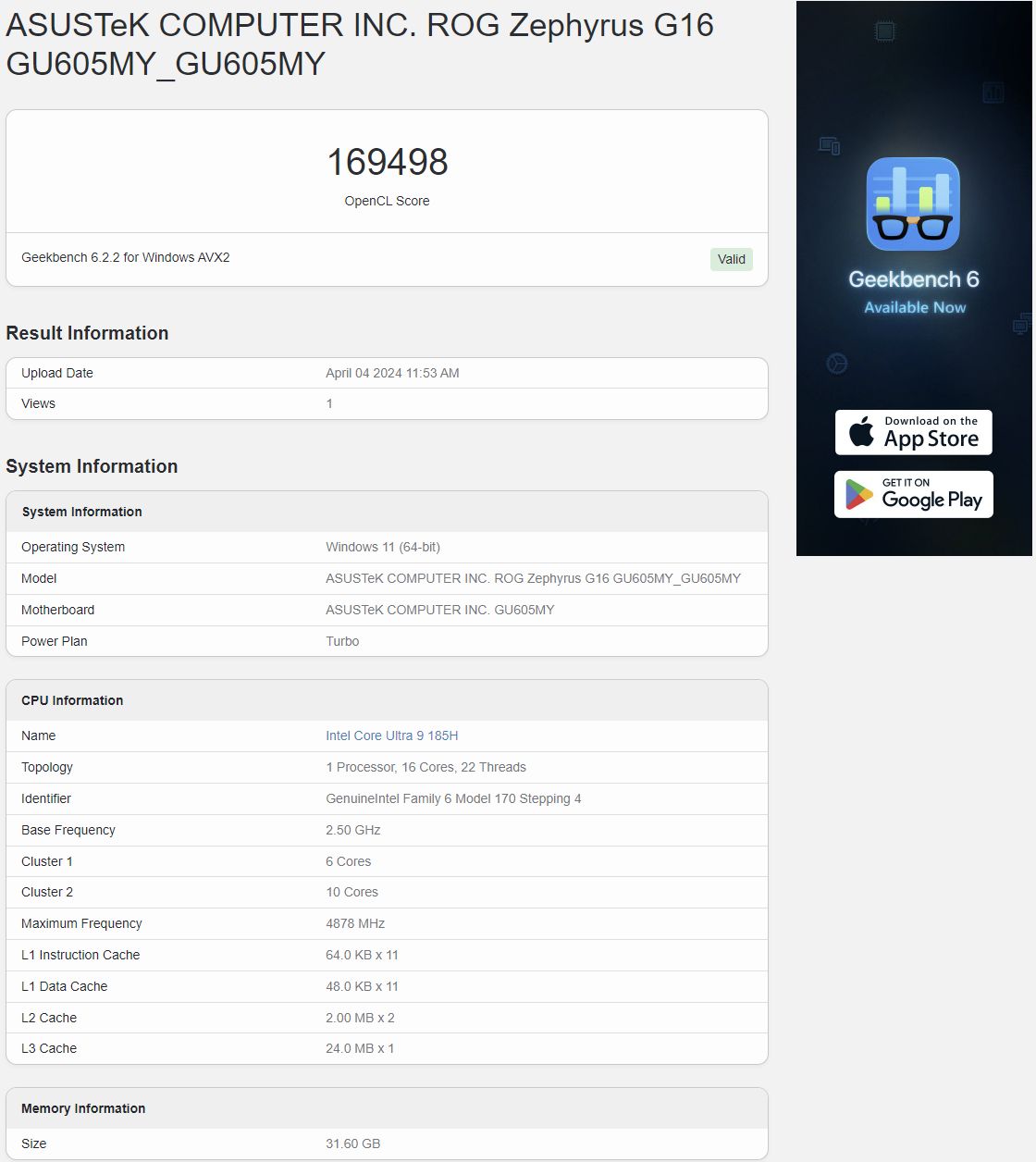Click the L3 Cache row label

pyautogui.click(x=49, y=1048)
